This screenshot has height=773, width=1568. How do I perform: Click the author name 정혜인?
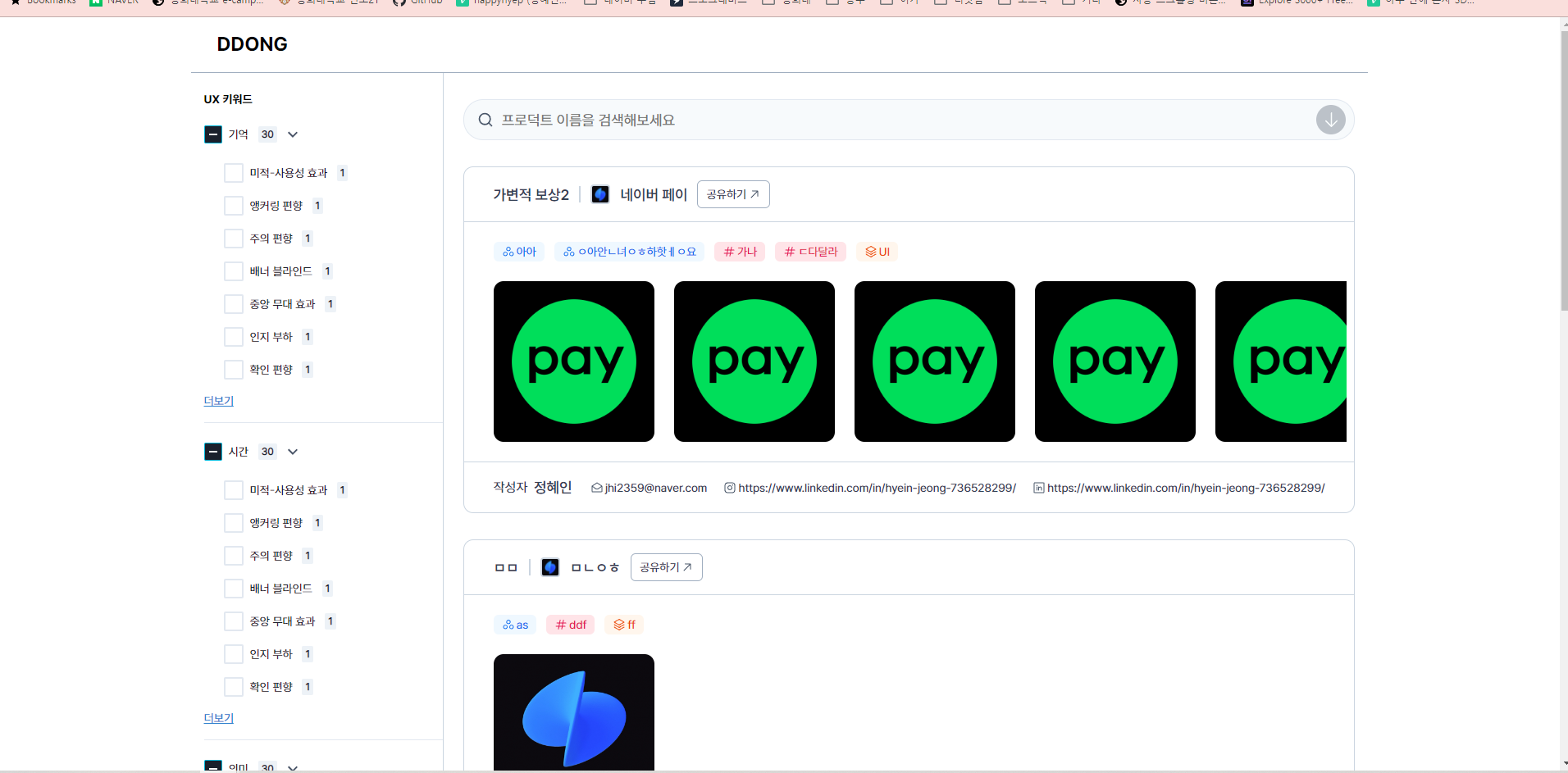[553, 488]
